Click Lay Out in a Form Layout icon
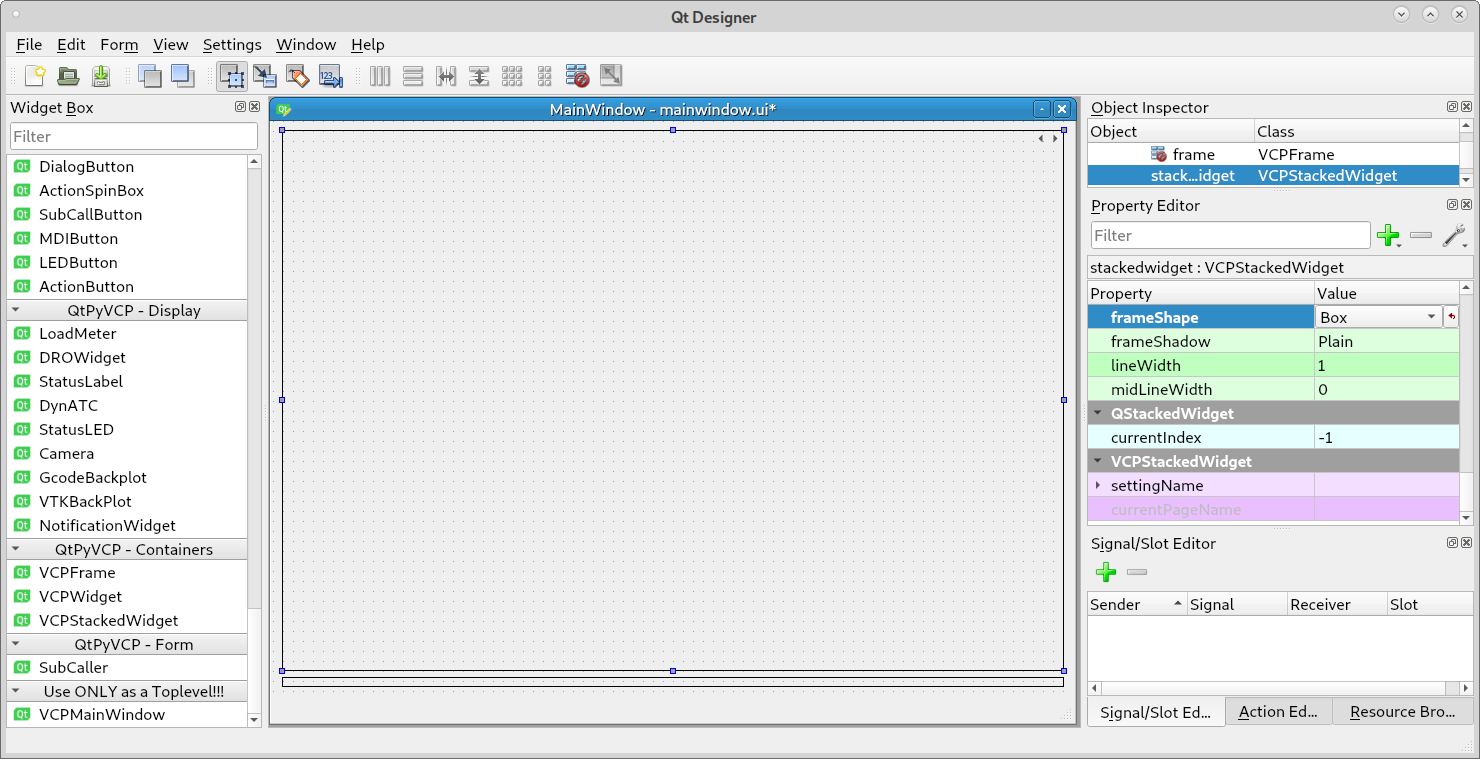The height and width of the screenshot is (759, 1480). pyautogui.click(x=545, y=75)
